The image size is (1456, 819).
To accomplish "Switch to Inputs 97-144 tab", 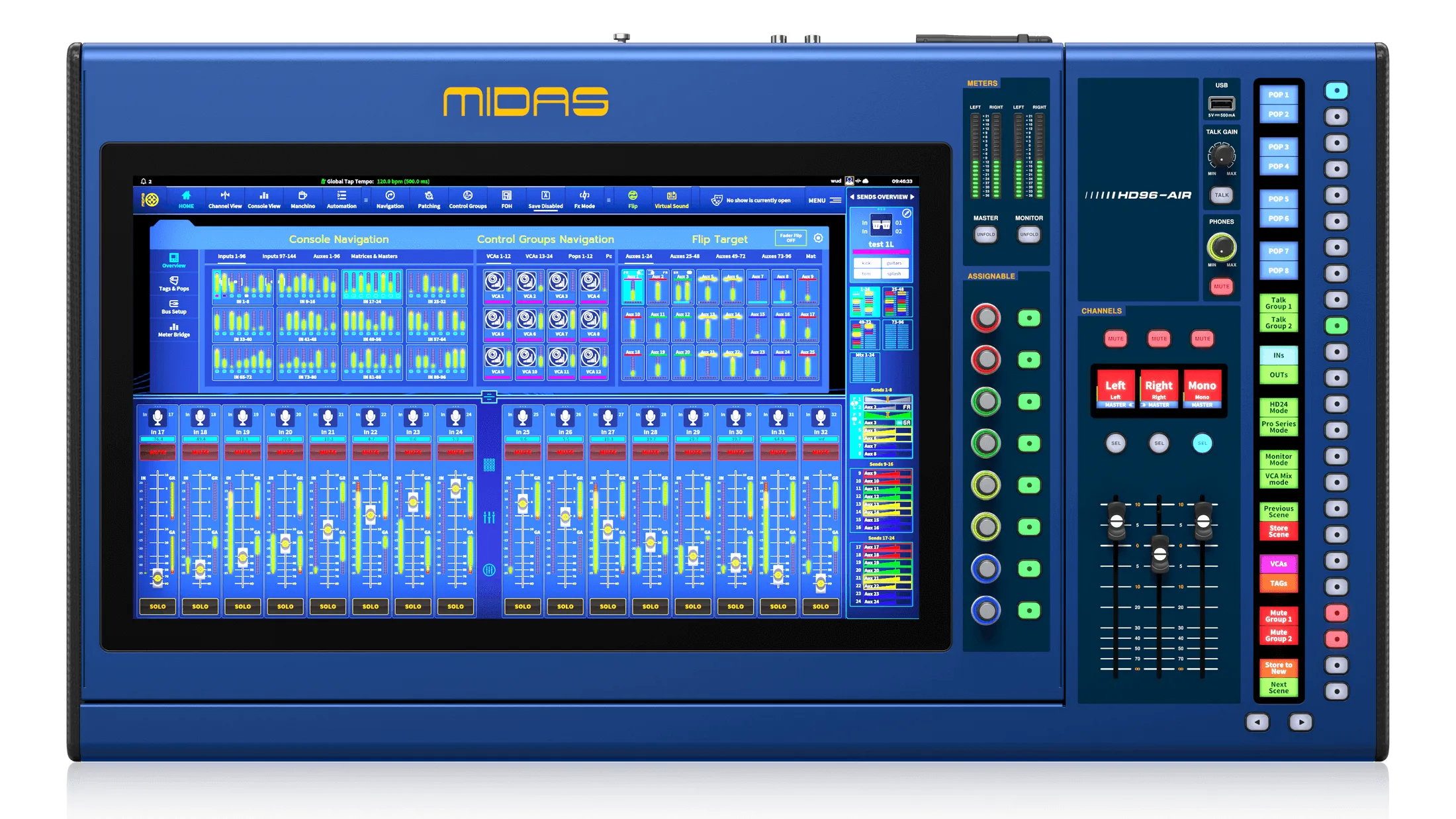I will (279, 256).
